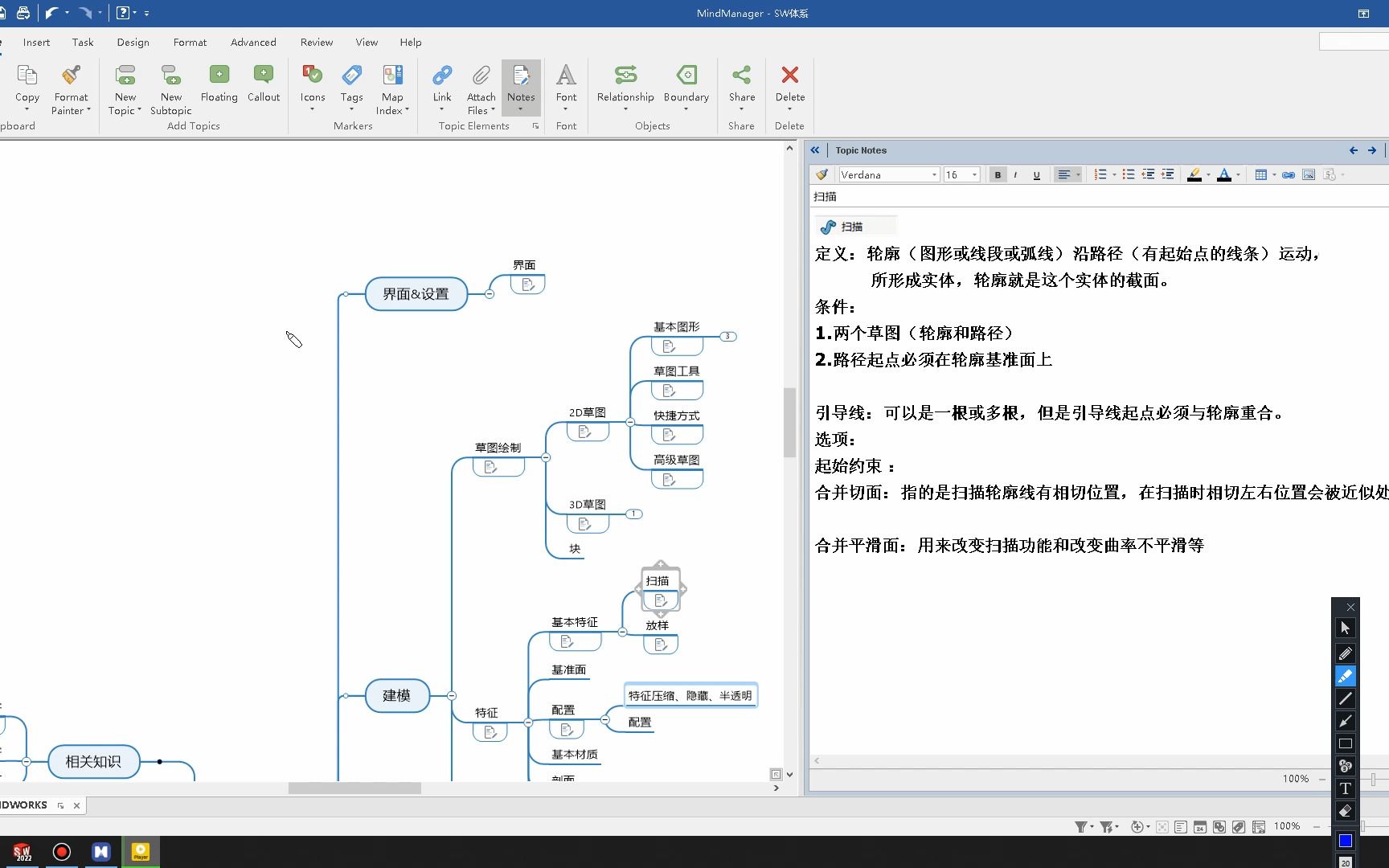Open the Insert menu
The image size is (1389, 868).
coord(36,42)
